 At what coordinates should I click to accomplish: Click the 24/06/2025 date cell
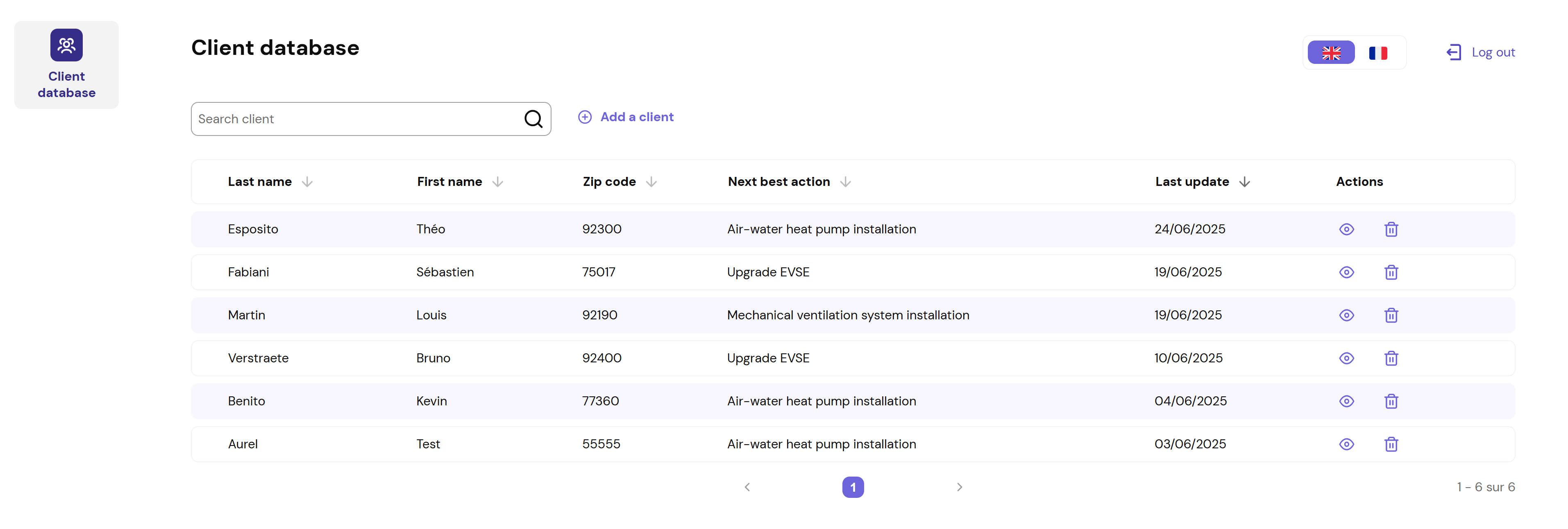(1189, 229)
